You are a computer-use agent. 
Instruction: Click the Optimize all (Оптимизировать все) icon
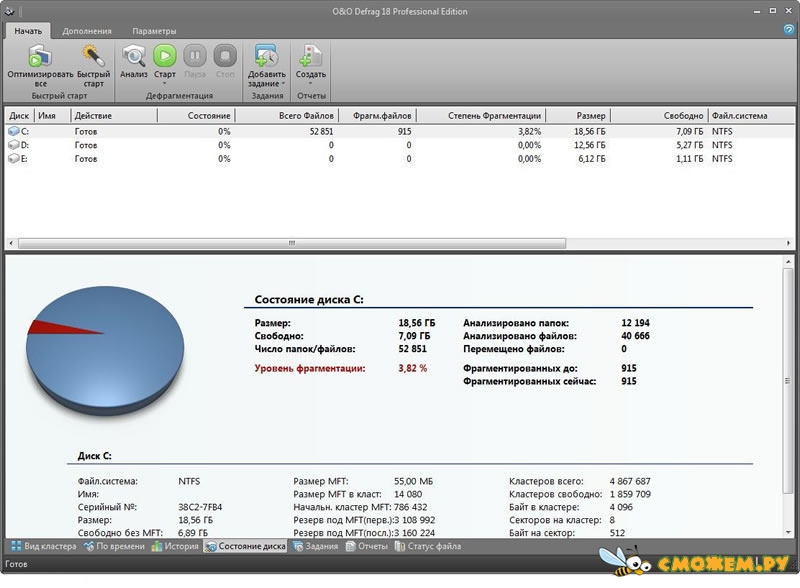[x=40, y=56]
